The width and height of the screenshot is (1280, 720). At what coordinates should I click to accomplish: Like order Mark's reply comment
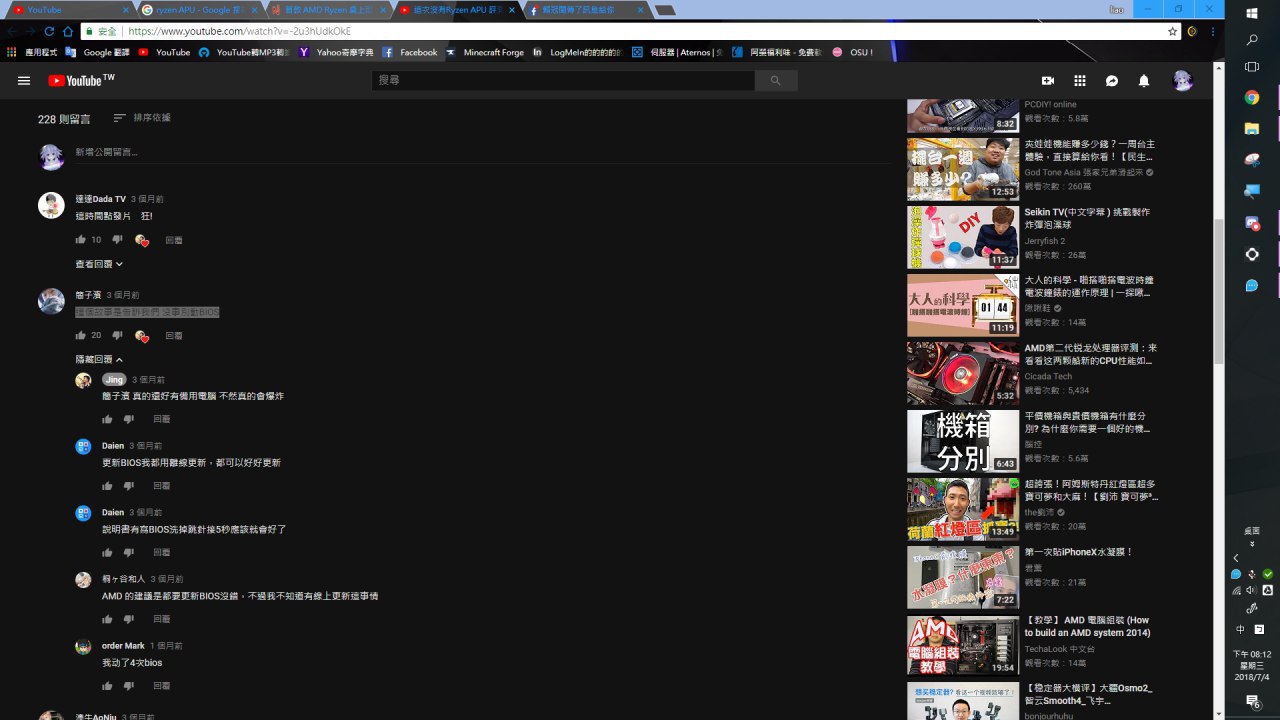(x=107, y=686)
